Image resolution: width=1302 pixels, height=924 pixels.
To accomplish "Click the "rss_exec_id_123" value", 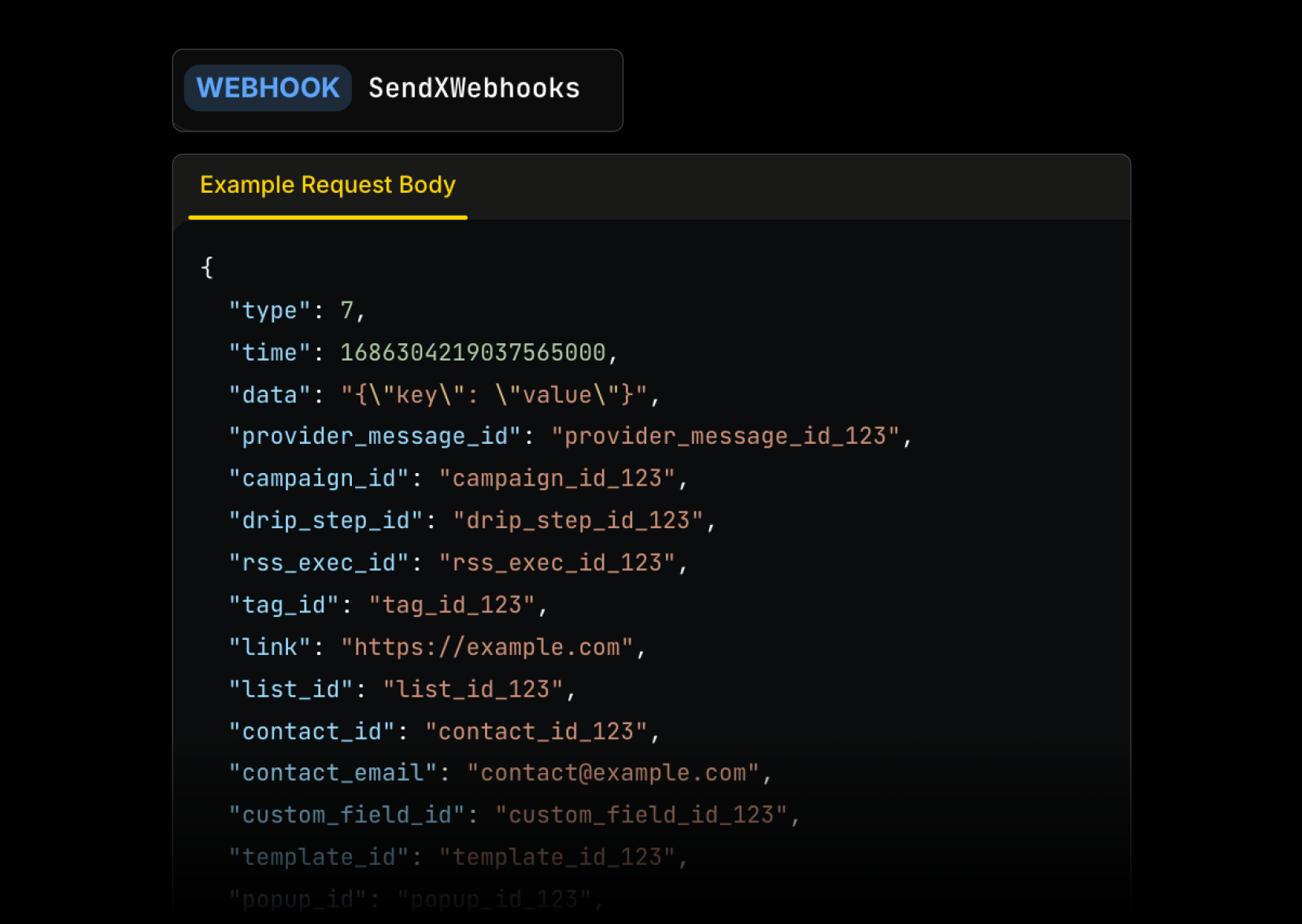I will pos(557,563).
